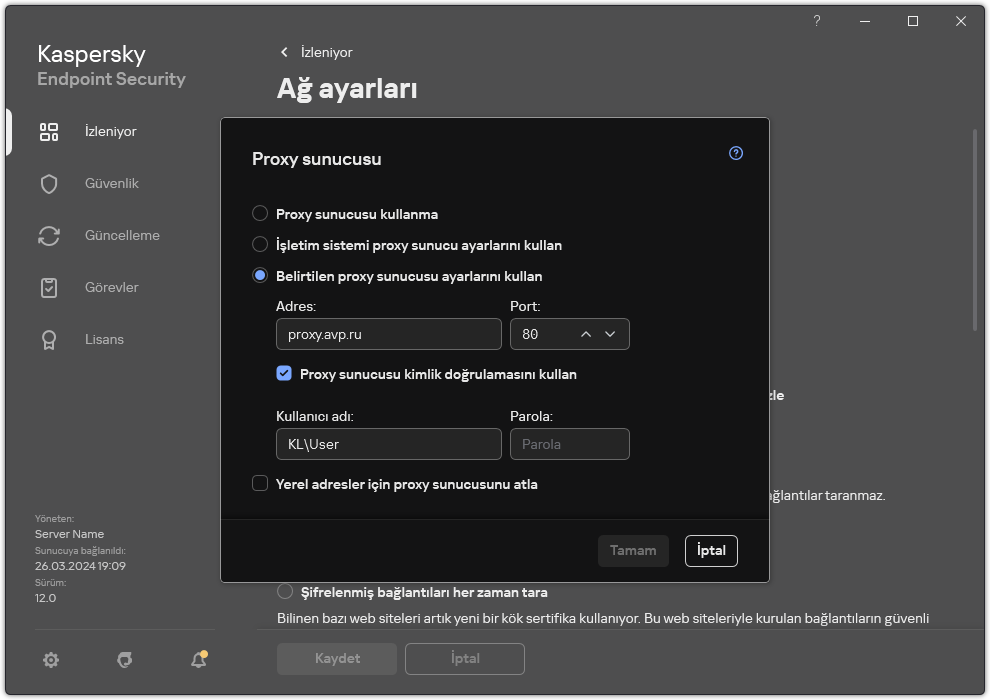
Task: Open help for the Proxy sunucusu dialog
Action: tap(735, 152)
